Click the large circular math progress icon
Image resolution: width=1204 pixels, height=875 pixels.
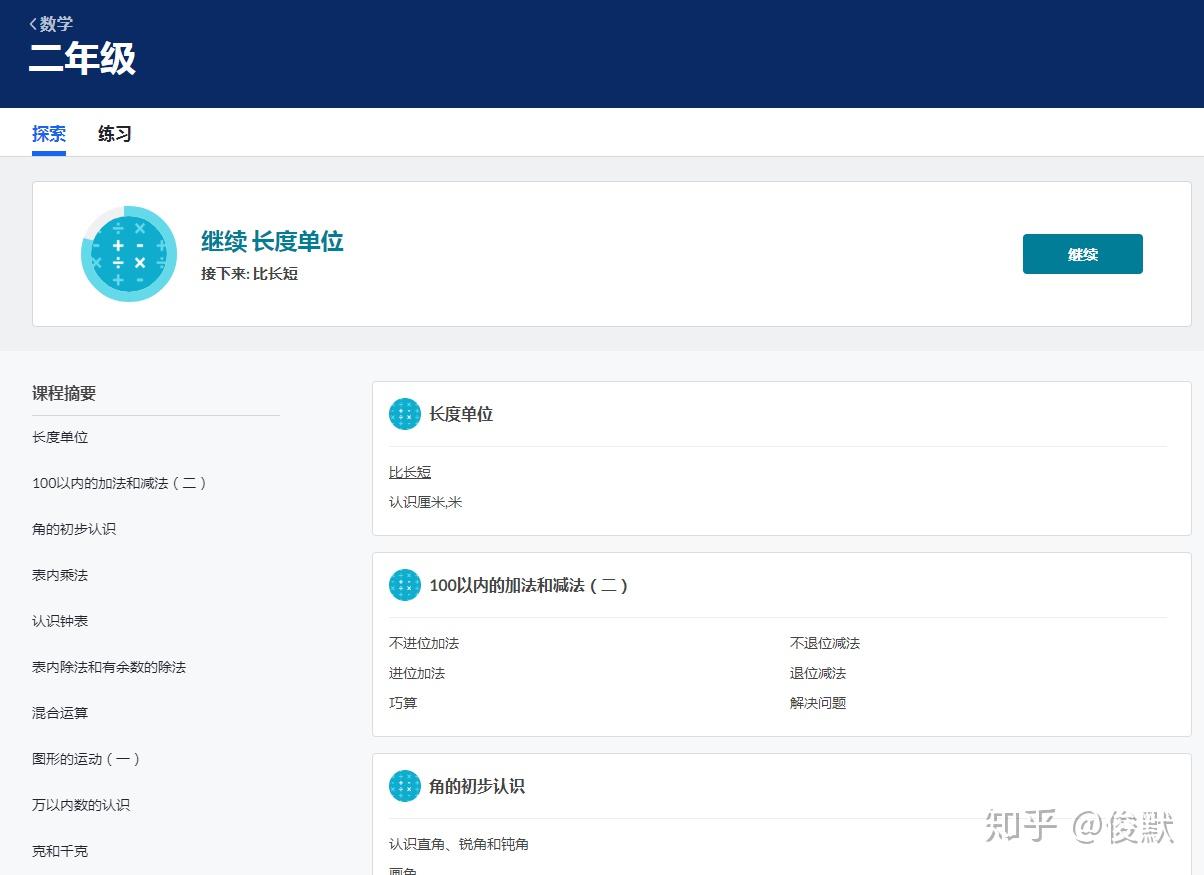129,254
